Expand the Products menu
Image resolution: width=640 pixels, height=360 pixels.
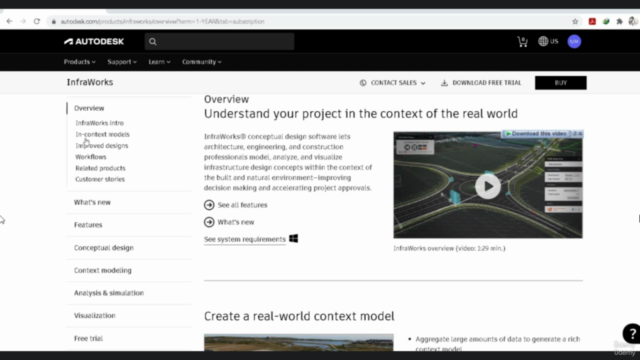click(x=80, y=62)
